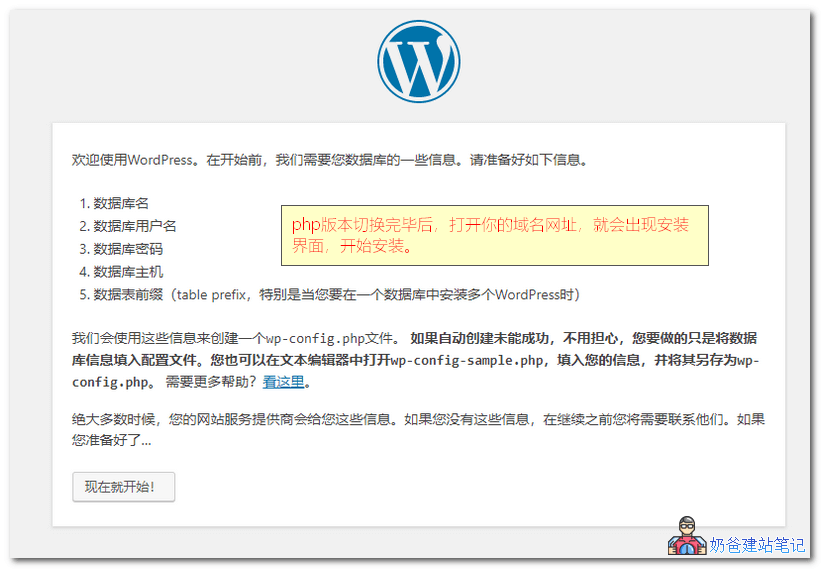Screen dimensions: 821x569
Task: Select the 数据表前缀 table prefix item
Action: coord(336,295)
